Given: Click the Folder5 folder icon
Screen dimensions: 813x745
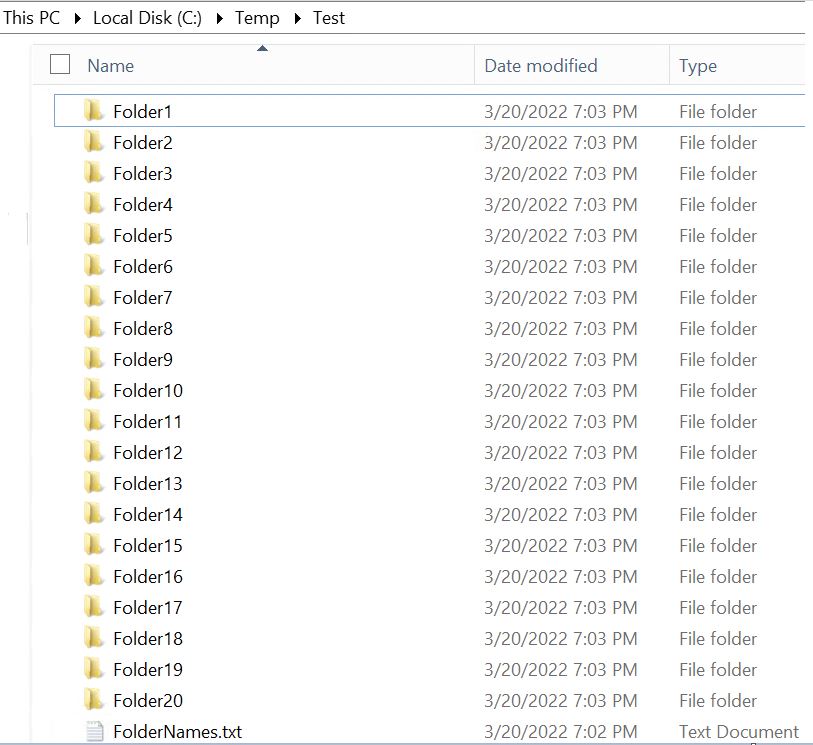Looking at the screenshot, I should 96,236.
